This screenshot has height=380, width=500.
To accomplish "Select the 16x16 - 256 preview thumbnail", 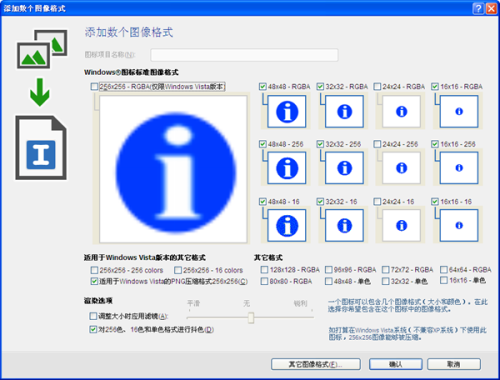I will tap(459, 168).
